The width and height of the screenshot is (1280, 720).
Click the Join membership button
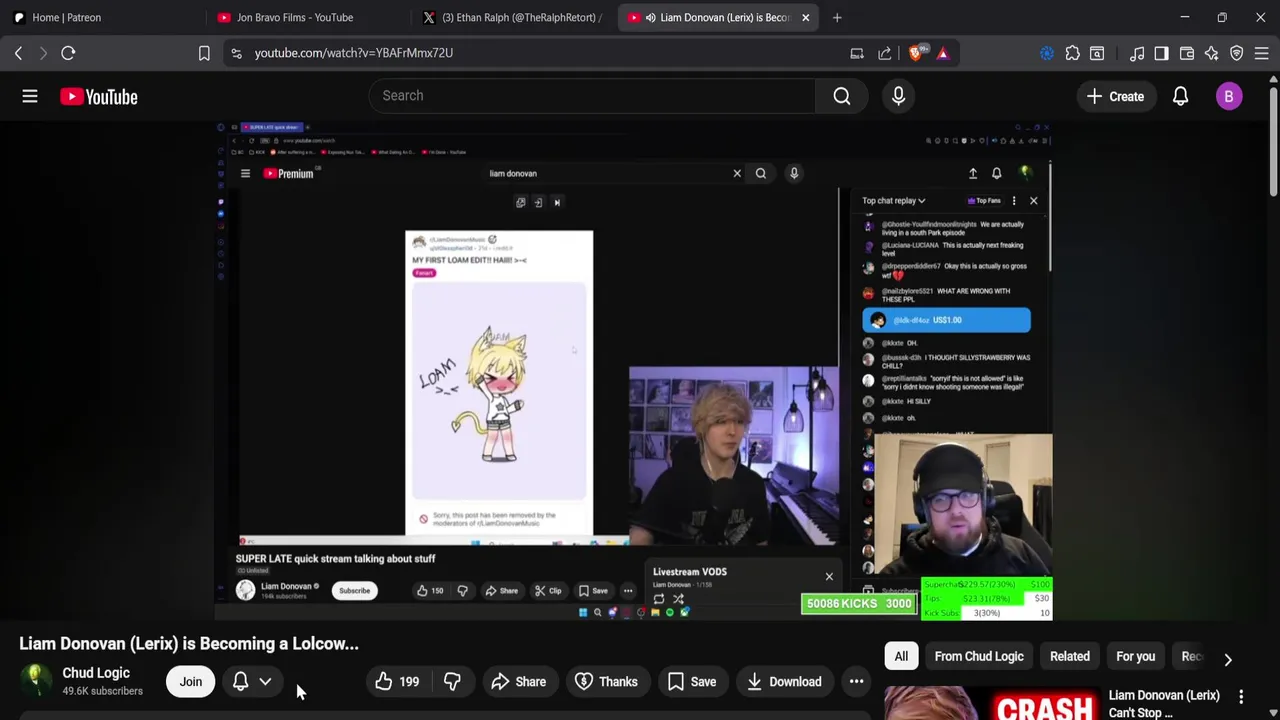pos(190,682)
